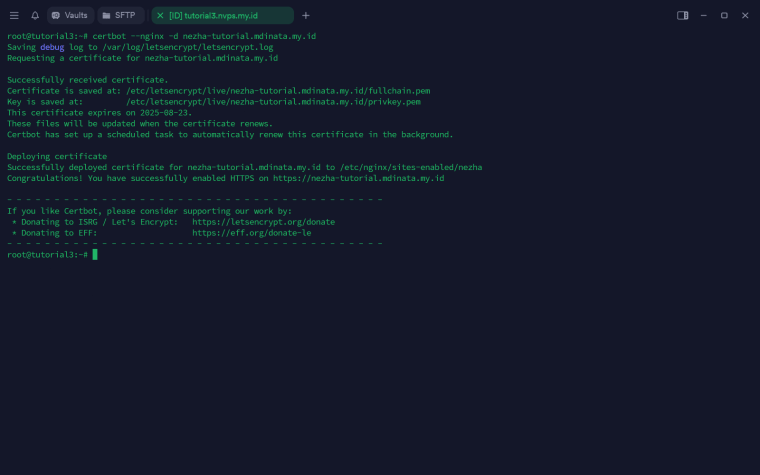The image size is (760, 475).
Task: Click the /var/log/letsencrypt/letsencrypt.log path
Action: click(x=188, y=48)
